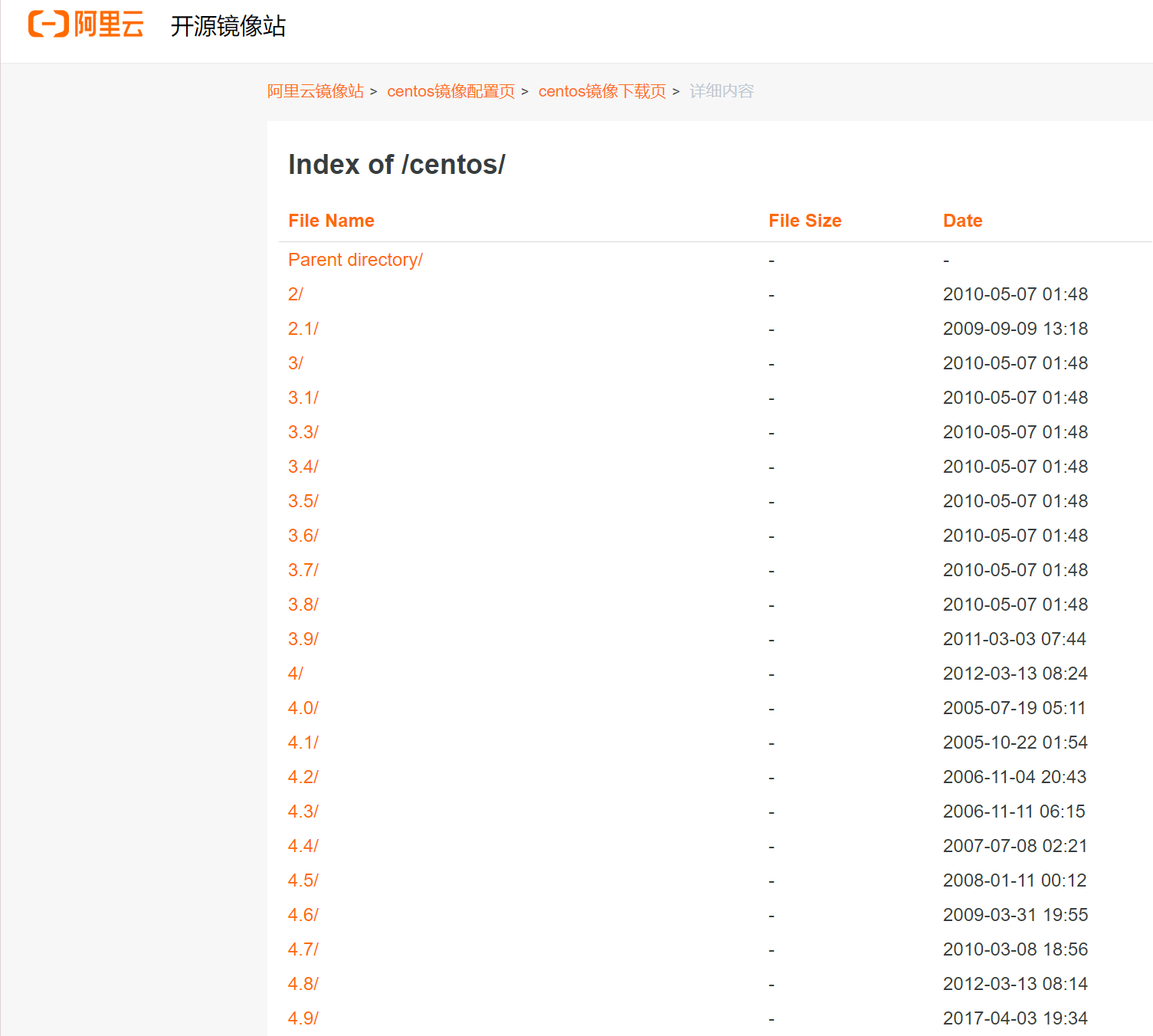Open the 3/ directory
The image size is (1153, 1036).
tap(295, 363)
